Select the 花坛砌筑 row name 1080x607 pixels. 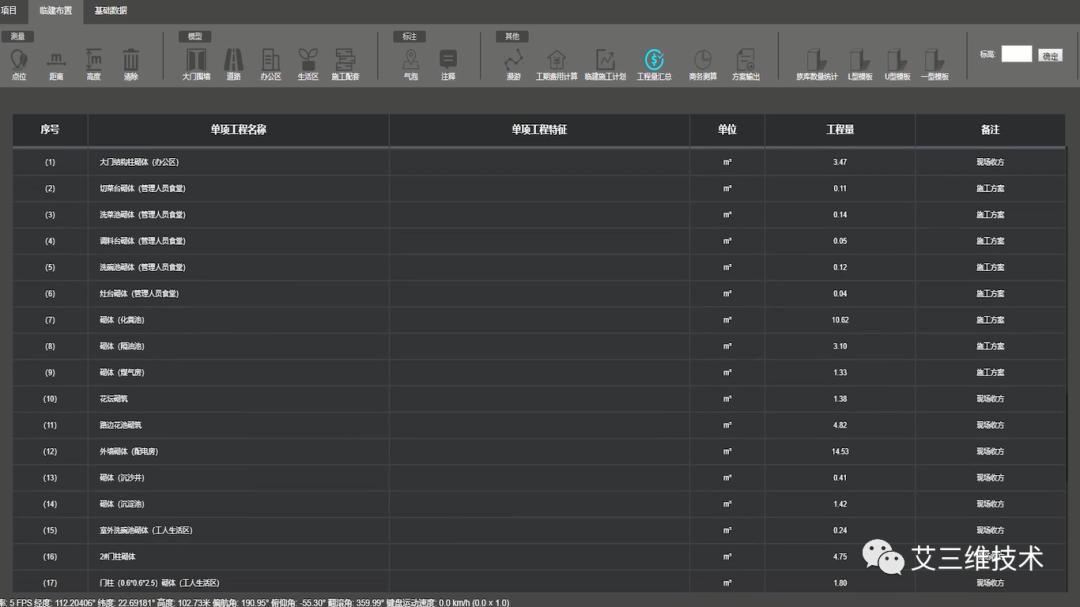coord(114,399)
